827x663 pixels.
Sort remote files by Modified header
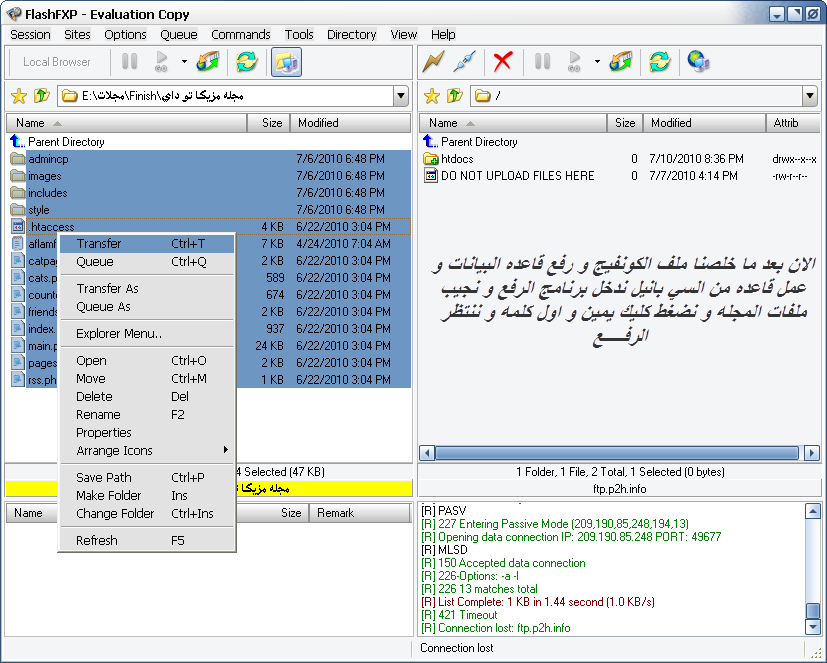[704, 123]
